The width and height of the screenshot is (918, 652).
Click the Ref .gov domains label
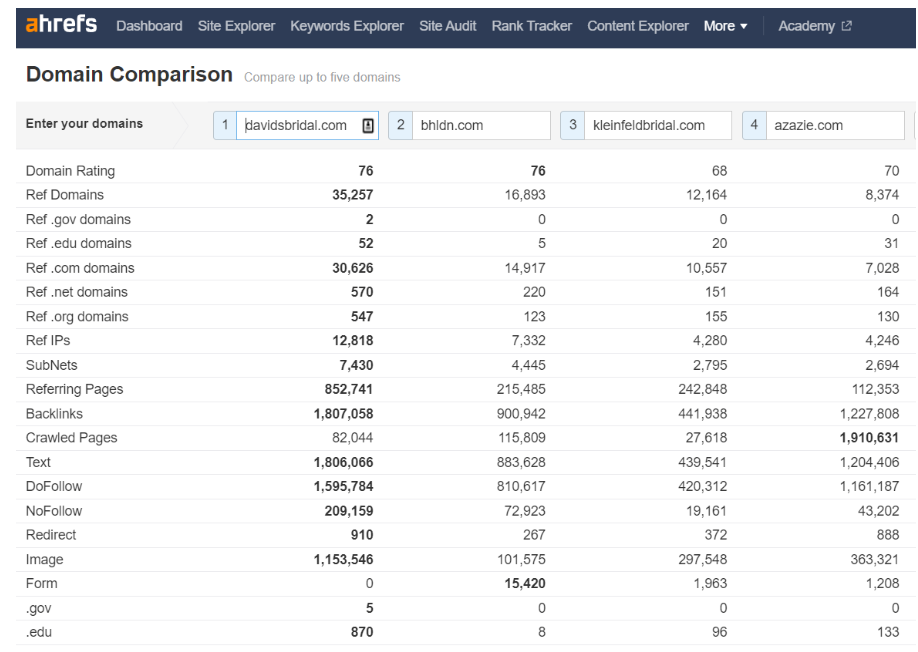coord(78,219)
